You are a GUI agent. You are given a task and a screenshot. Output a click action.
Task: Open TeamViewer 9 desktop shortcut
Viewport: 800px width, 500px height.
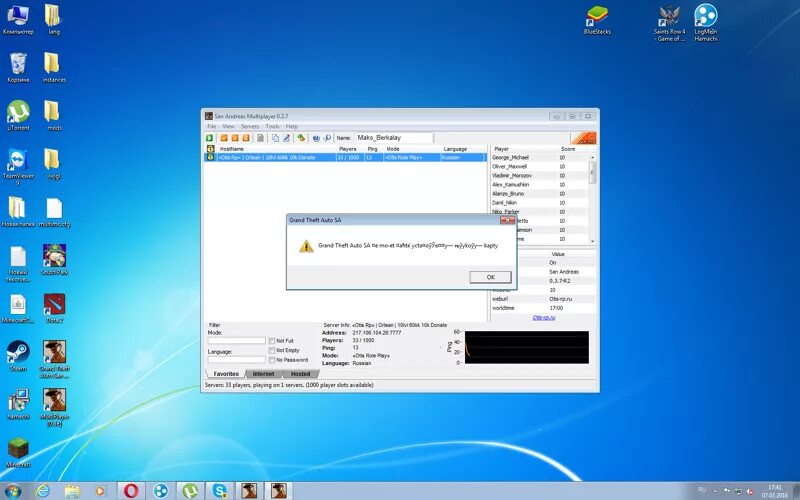[18, 166]
